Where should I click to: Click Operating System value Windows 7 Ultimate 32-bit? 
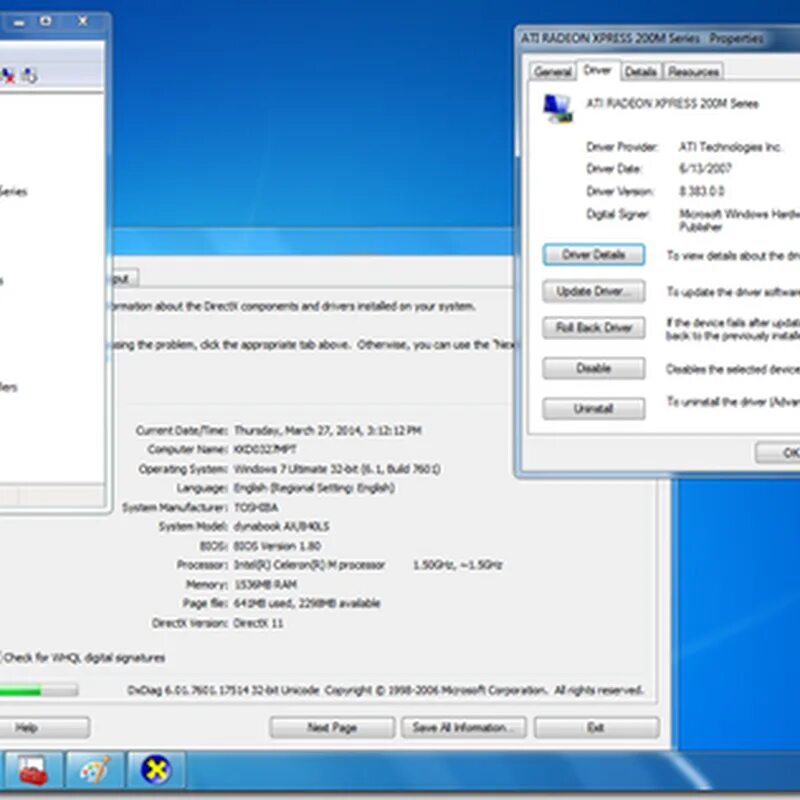337,469
